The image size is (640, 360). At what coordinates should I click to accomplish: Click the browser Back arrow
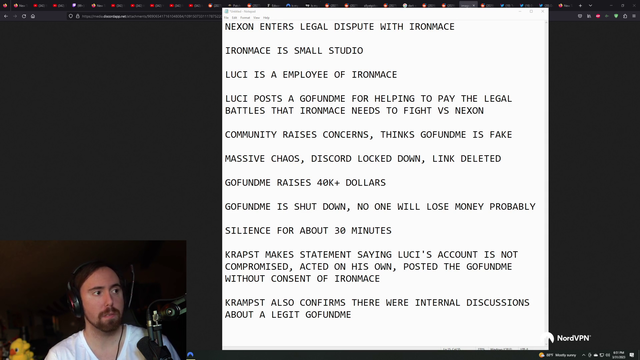click(6, 16)
